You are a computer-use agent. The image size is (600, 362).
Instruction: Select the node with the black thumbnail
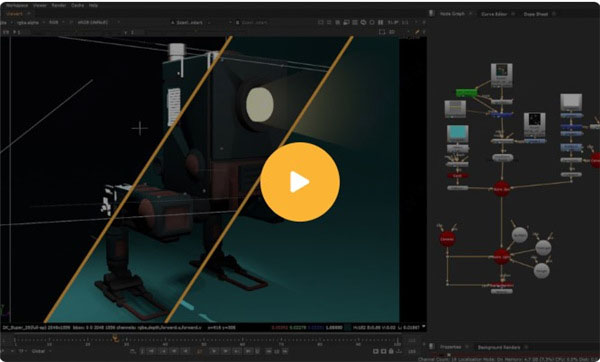click(x=535, y=125)
